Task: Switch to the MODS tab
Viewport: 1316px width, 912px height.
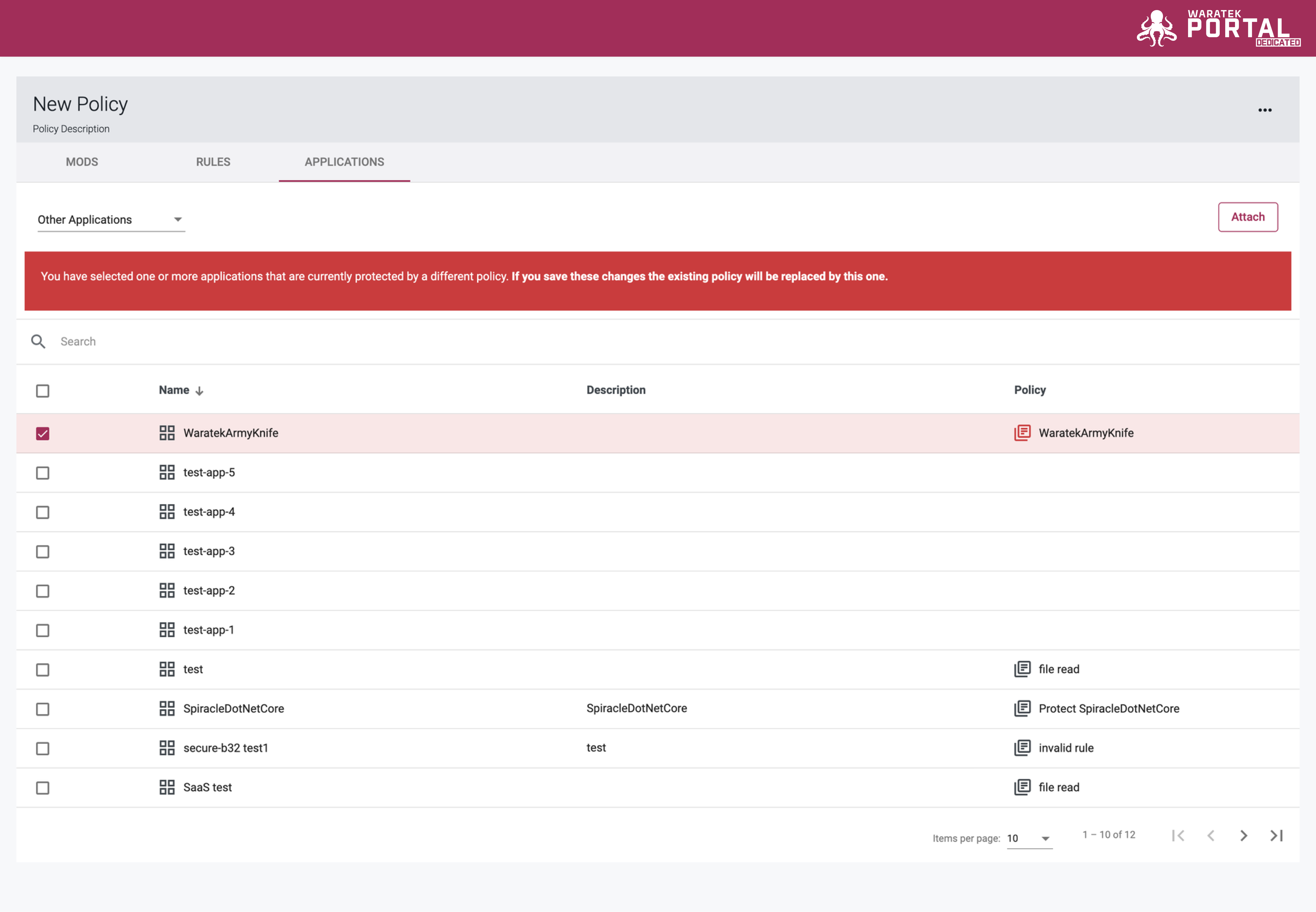Action: click(x=82, y=162)
